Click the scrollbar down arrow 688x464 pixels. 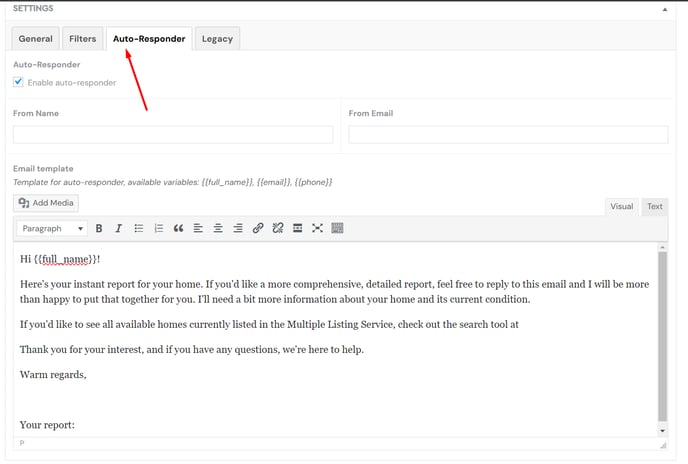coord(663,431)
